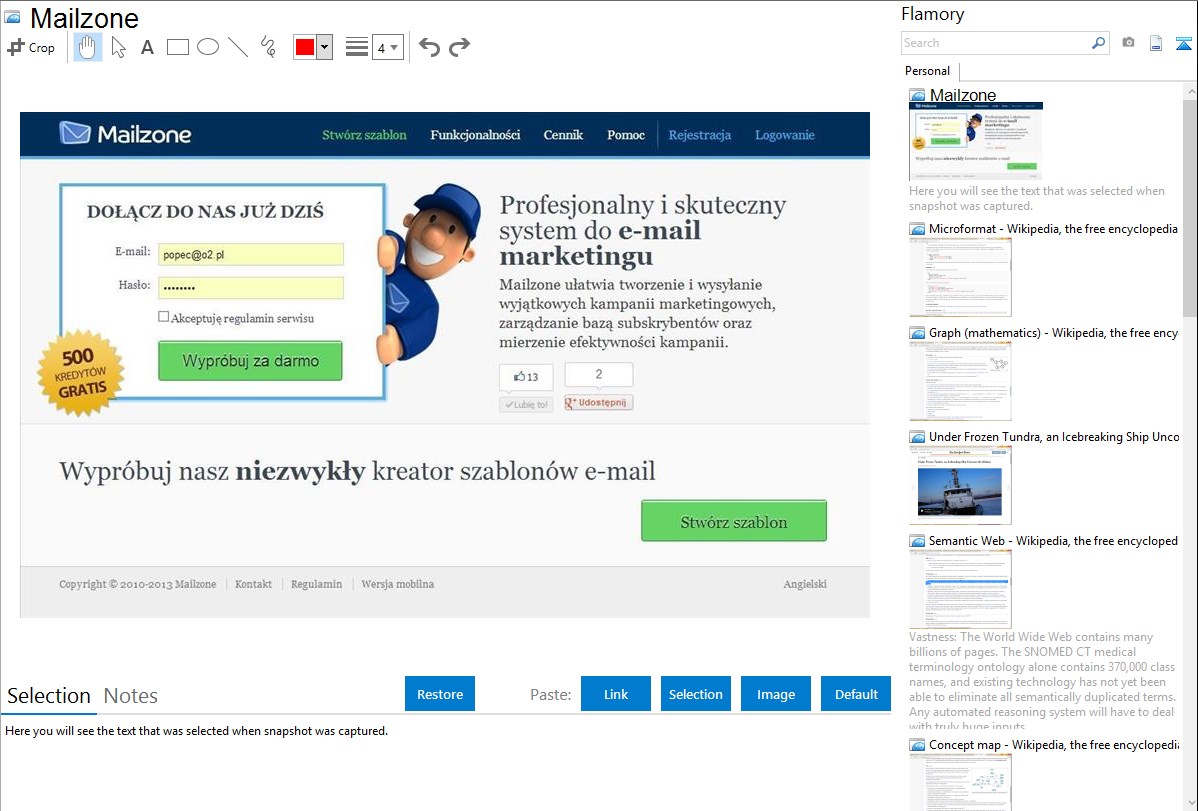Click the Under Frozen Tundra title icon
This screenshot has width=1198, height=811.
coord(917,436)
